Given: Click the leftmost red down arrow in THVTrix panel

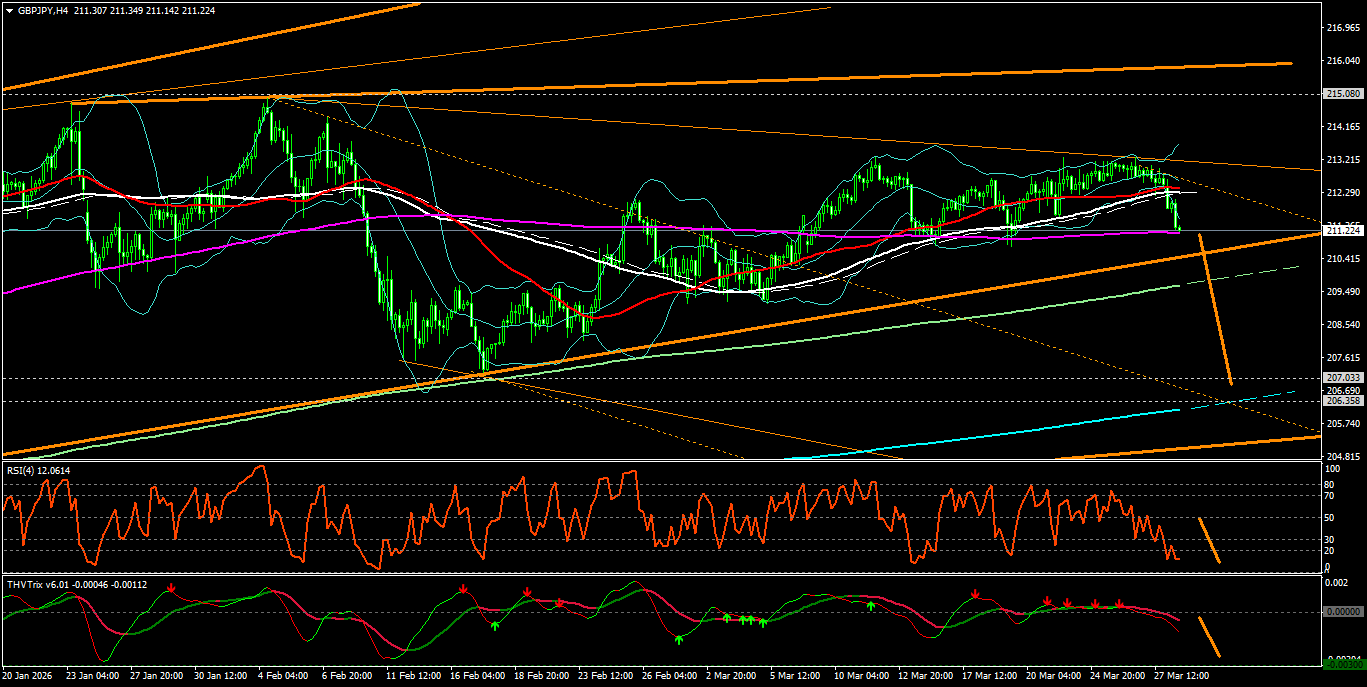Looking at the screenshot, I should pyautogui.click(x=171, y=589).
